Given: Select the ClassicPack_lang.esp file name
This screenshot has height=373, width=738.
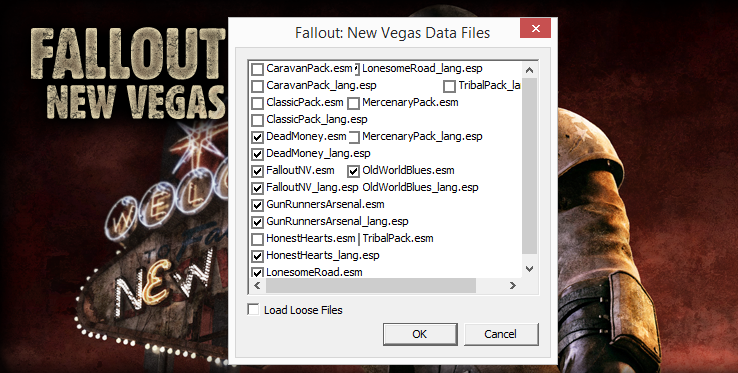Looking at the screenshot, I should (317, 120).
